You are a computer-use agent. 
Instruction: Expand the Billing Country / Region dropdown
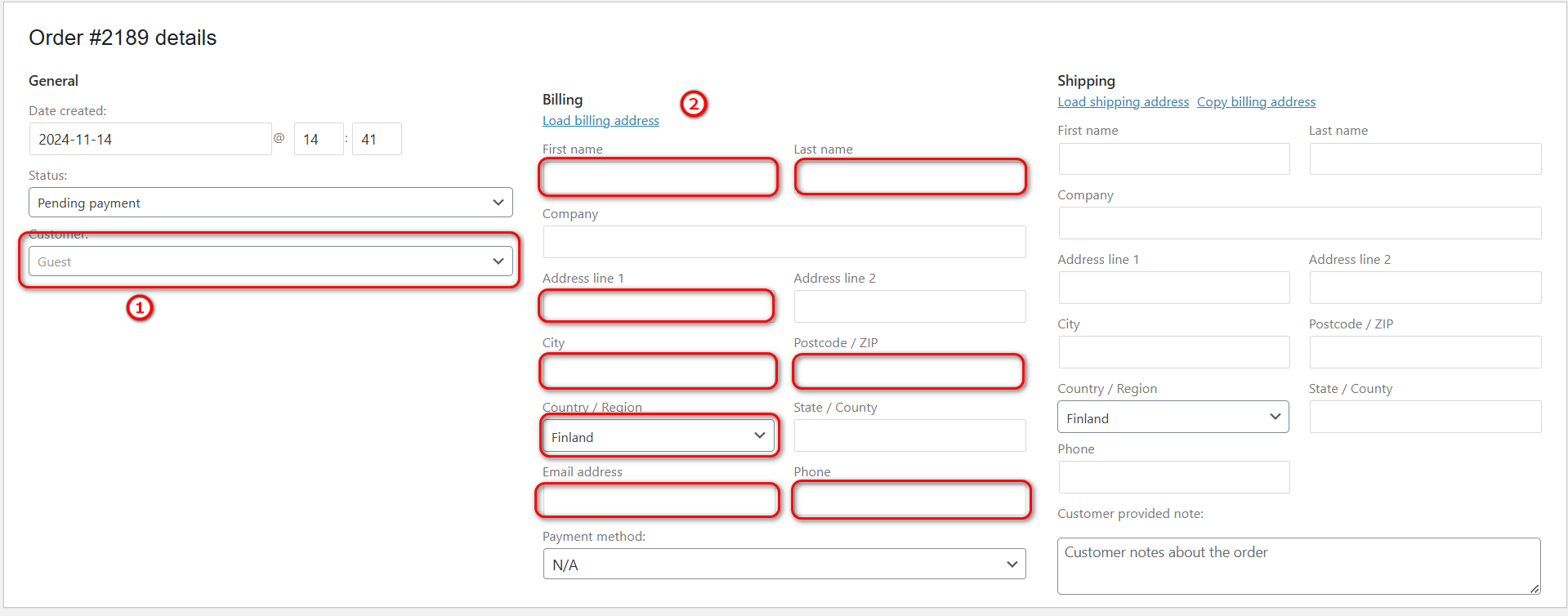[659, 436]
